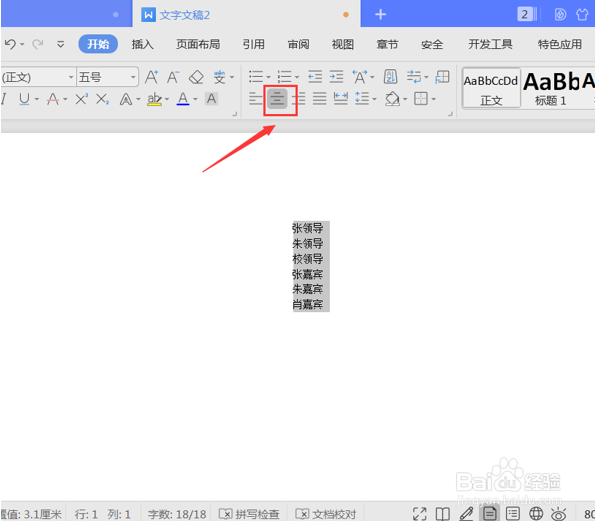Decrease font size with A- icon
This screenshot has height=521, width=595.
pyautogui.click(x=173, y=77)
